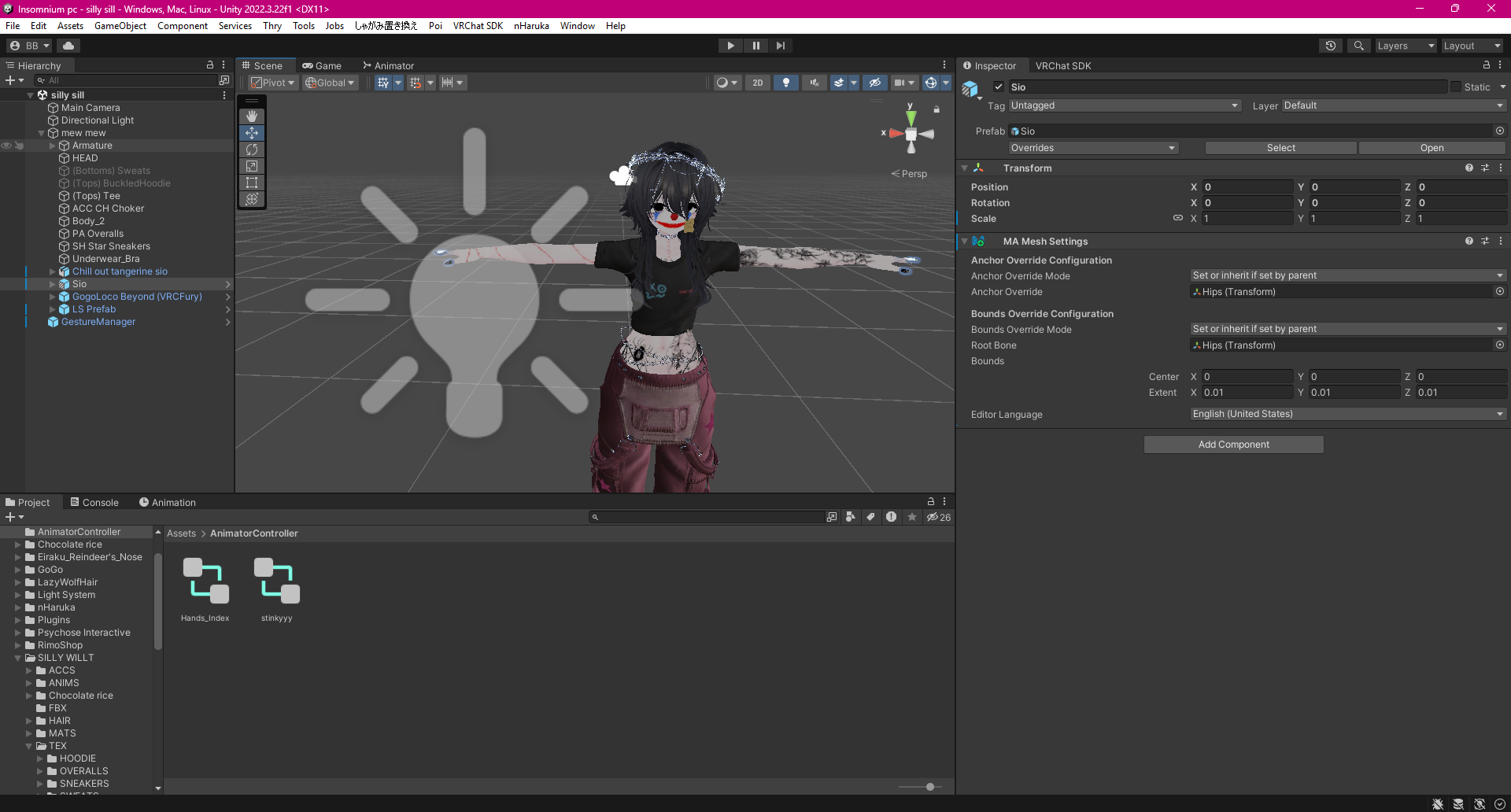
Task: Switch to the Animator tab
Action: click(x=389, y=66)
